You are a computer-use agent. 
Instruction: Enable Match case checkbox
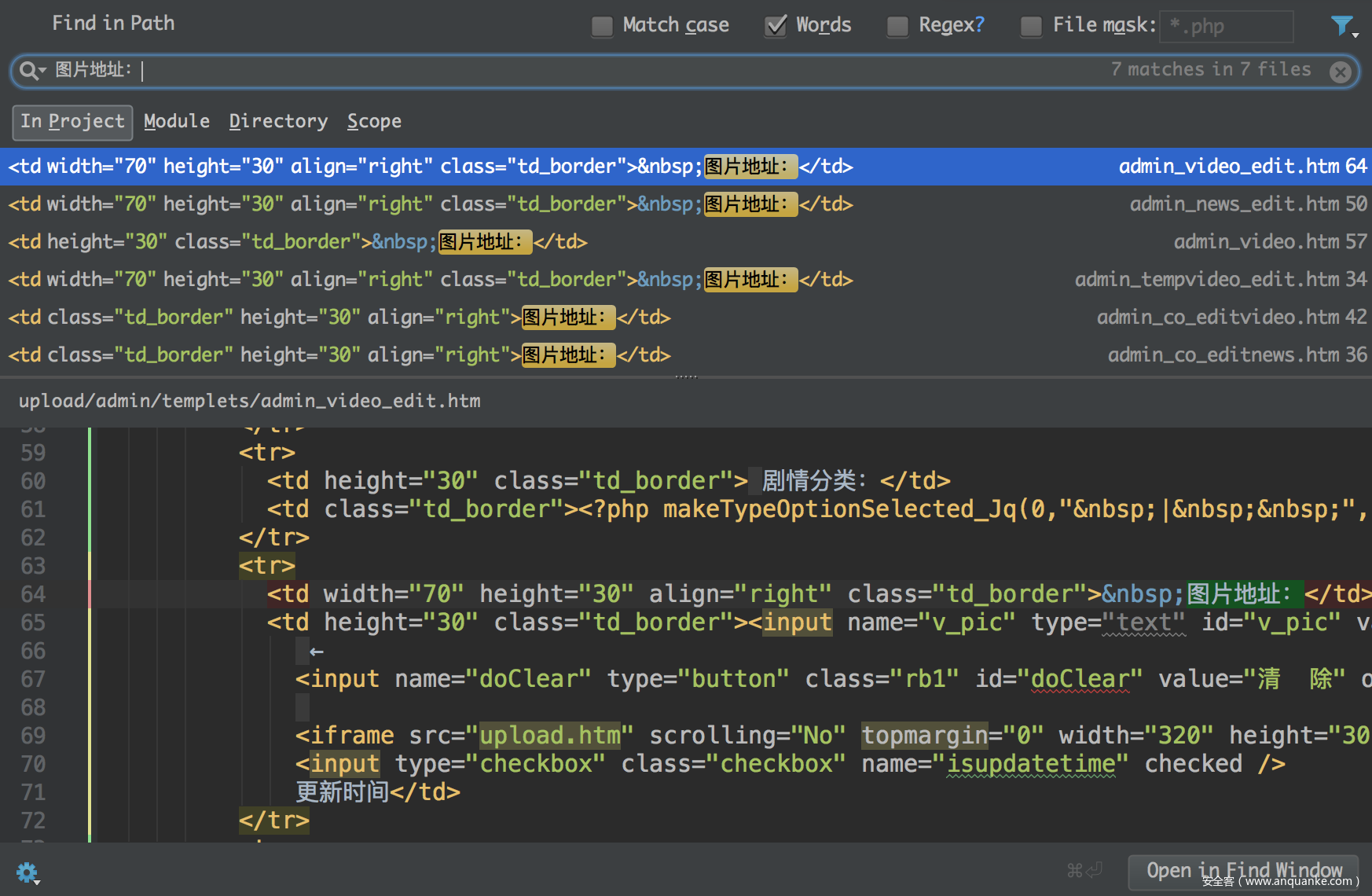[602, 26]
